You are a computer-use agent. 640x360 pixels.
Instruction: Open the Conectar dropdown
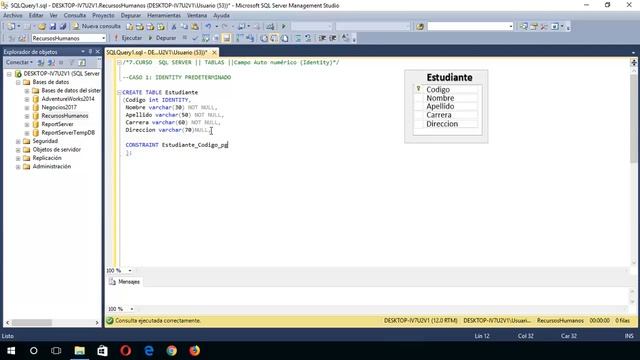pyautogui.click(x=19, y=62)
